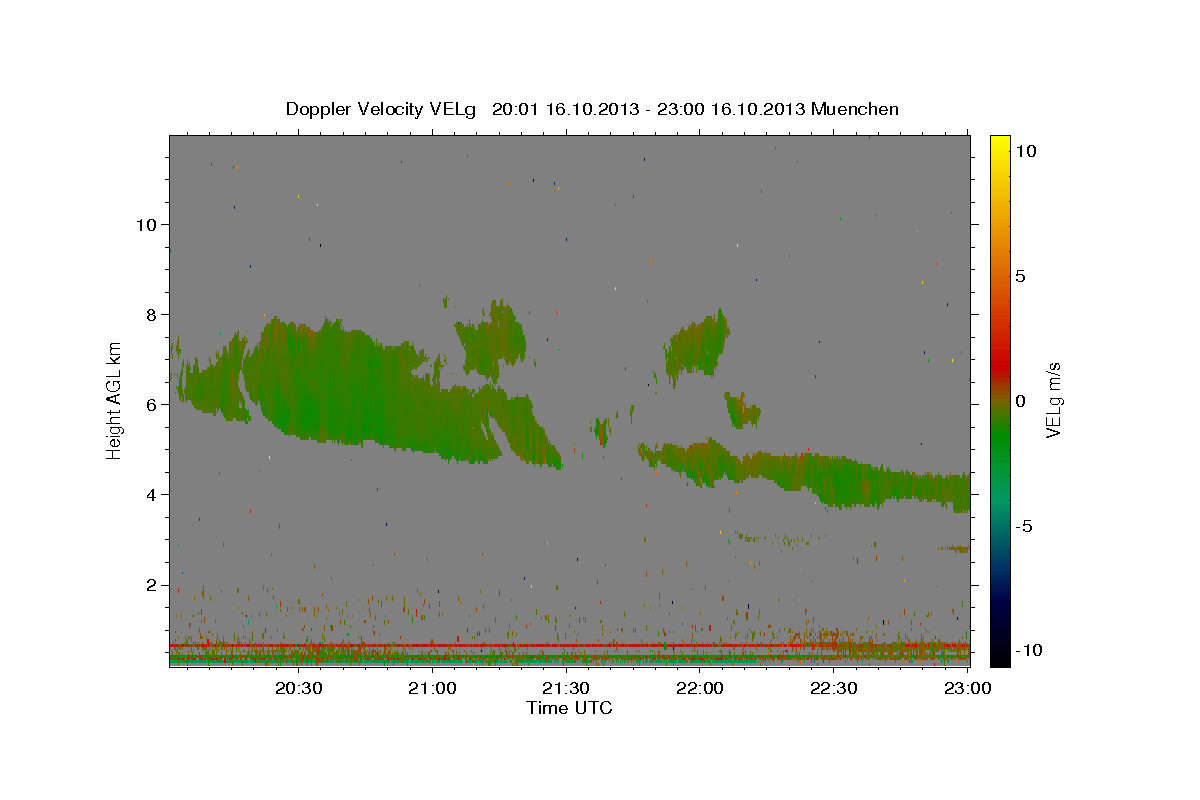1200x800 pixels.
Task: Click the date '20:01 16.10.2013' in the title
Action: click(x=564, y=109)
